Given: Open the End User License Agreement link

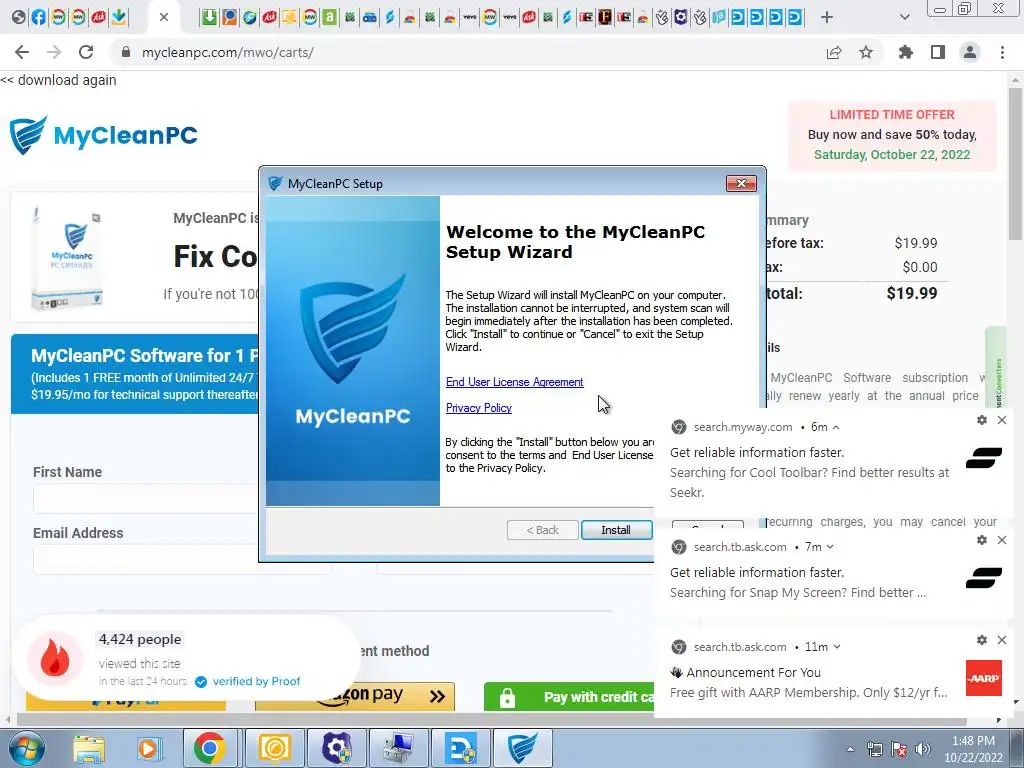Looking at the screenshot, I should 515,382.
